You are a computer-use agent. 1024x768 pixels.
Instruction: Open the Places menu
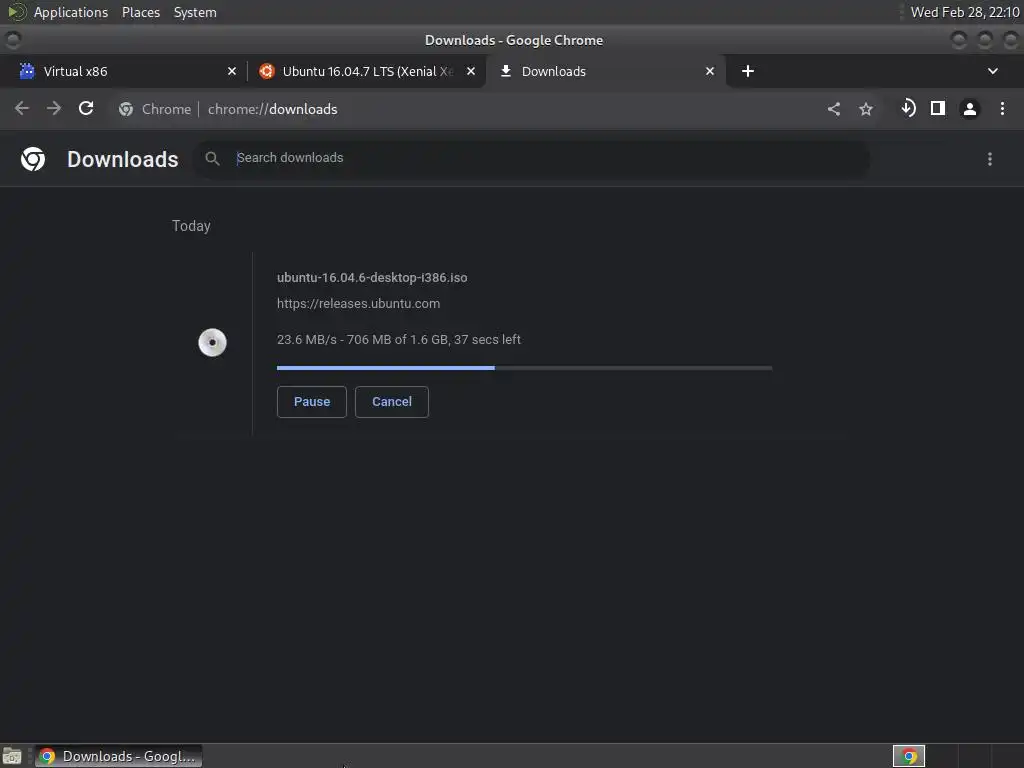tap(140, 12)
